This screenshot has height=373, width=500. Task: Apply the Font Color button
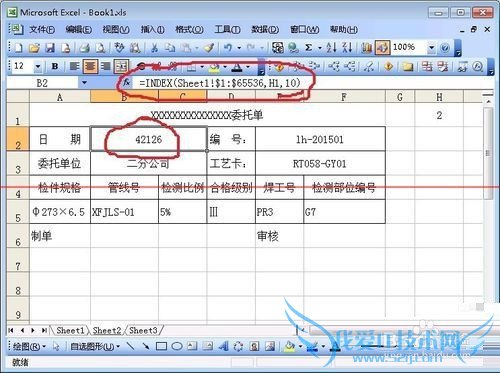237,67
